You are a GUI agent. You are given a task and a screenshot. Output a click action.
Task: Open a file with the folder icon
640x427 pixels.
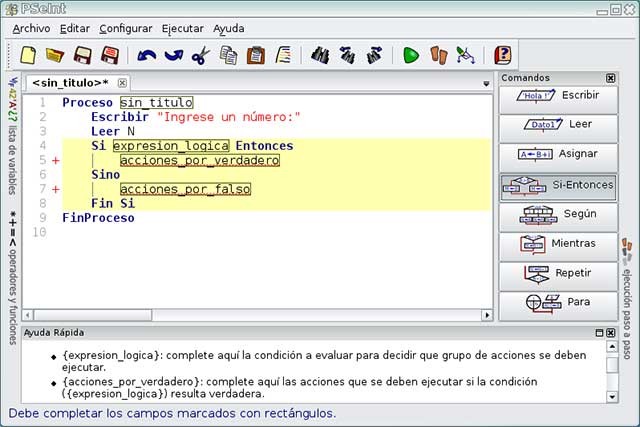tap(55, 55)
